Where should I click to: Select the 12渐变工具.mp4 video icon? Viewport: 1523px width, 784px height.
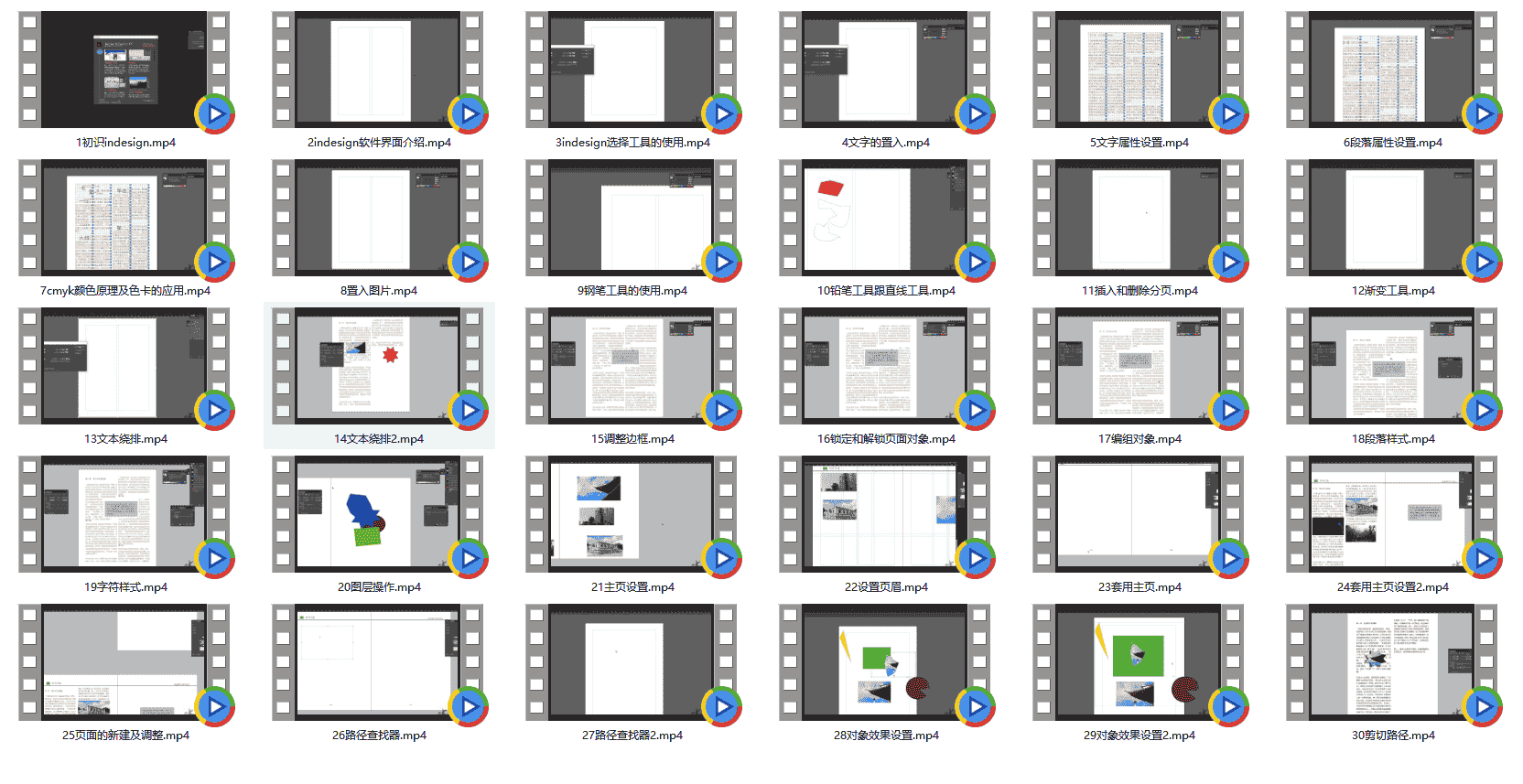[x=1393, y=219]
